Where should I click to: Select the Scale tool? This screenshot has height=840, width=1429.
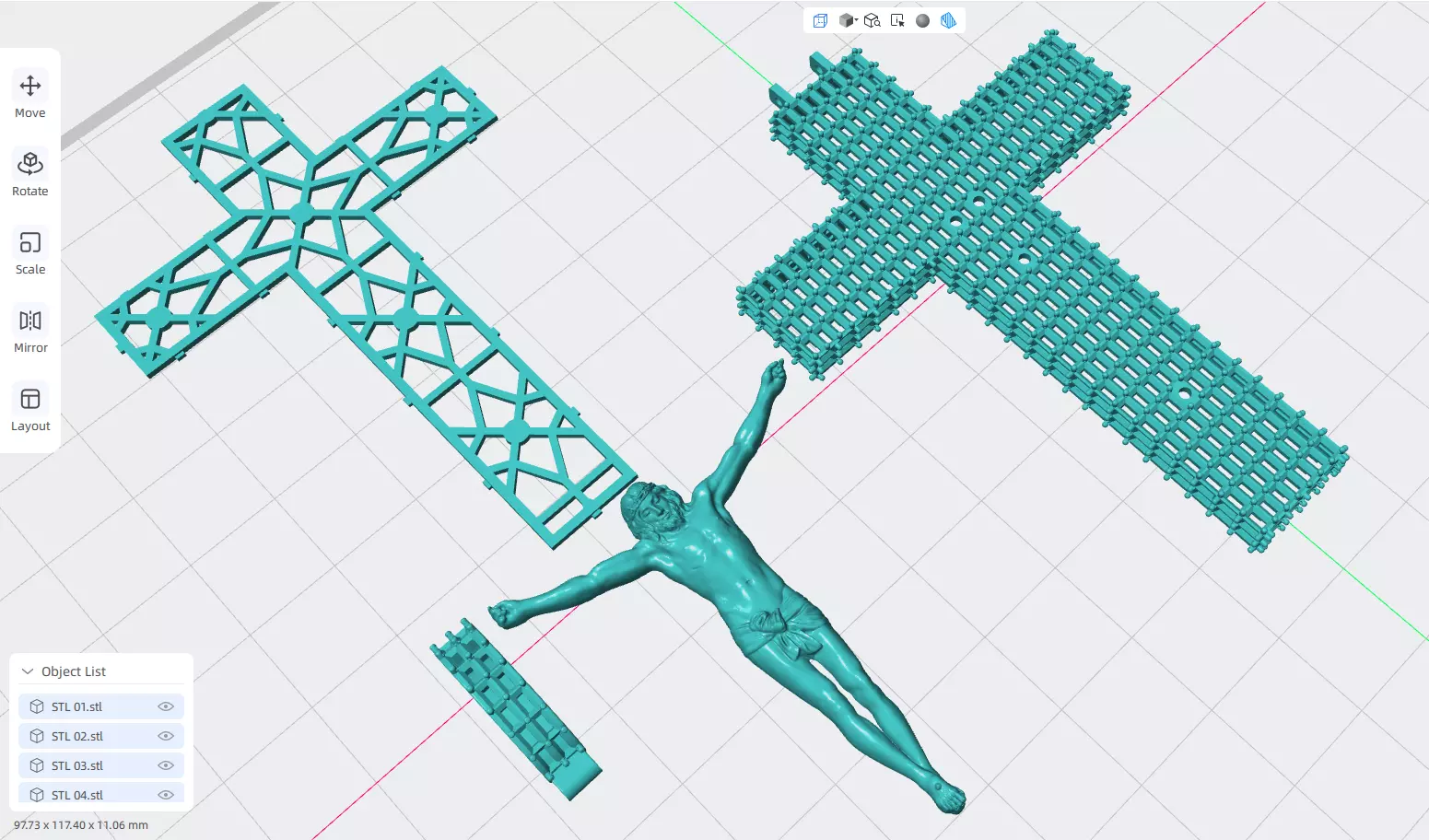click(x=30, y=252)
